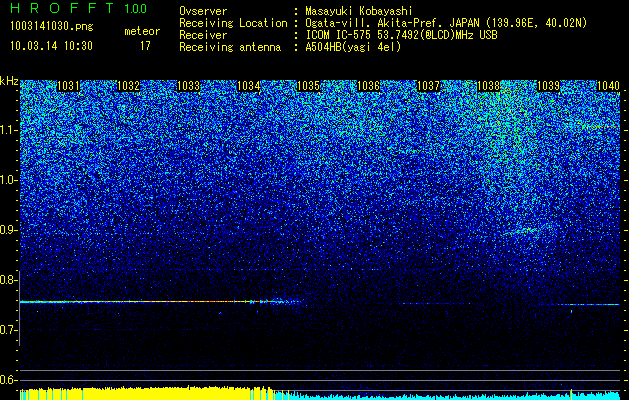629x400 pixels.
Task: Click the A504HB(yagi 4el) antenna text
Action: (353, 47)
